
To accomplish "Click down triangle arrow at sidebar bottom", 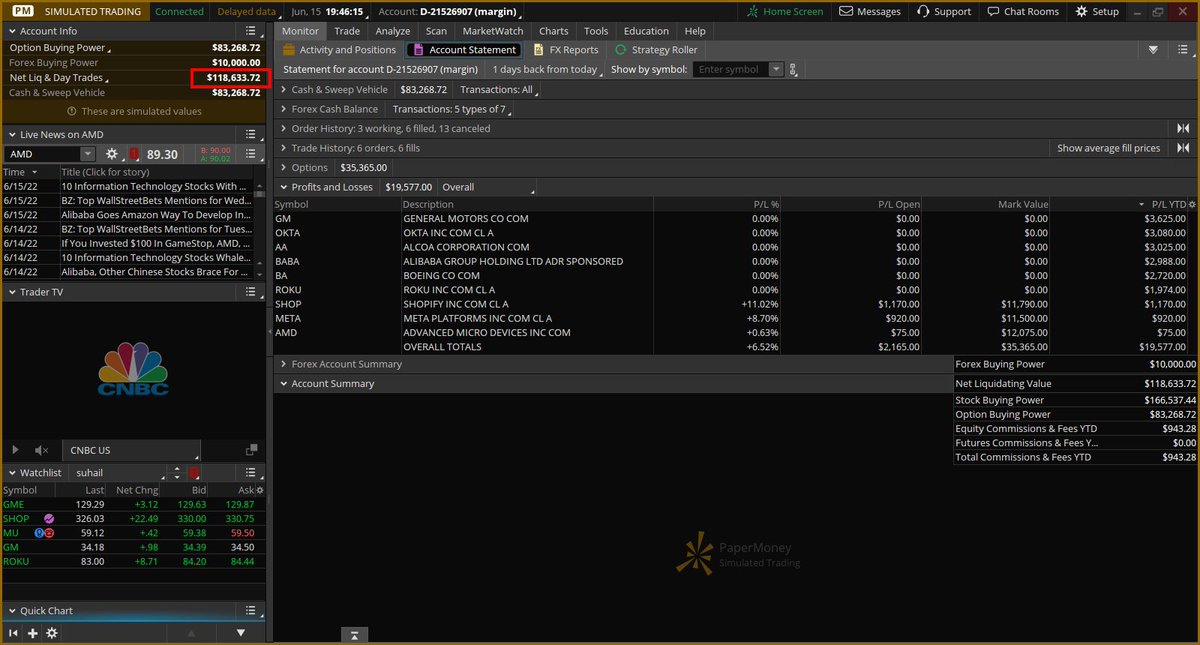I will 241,633.
